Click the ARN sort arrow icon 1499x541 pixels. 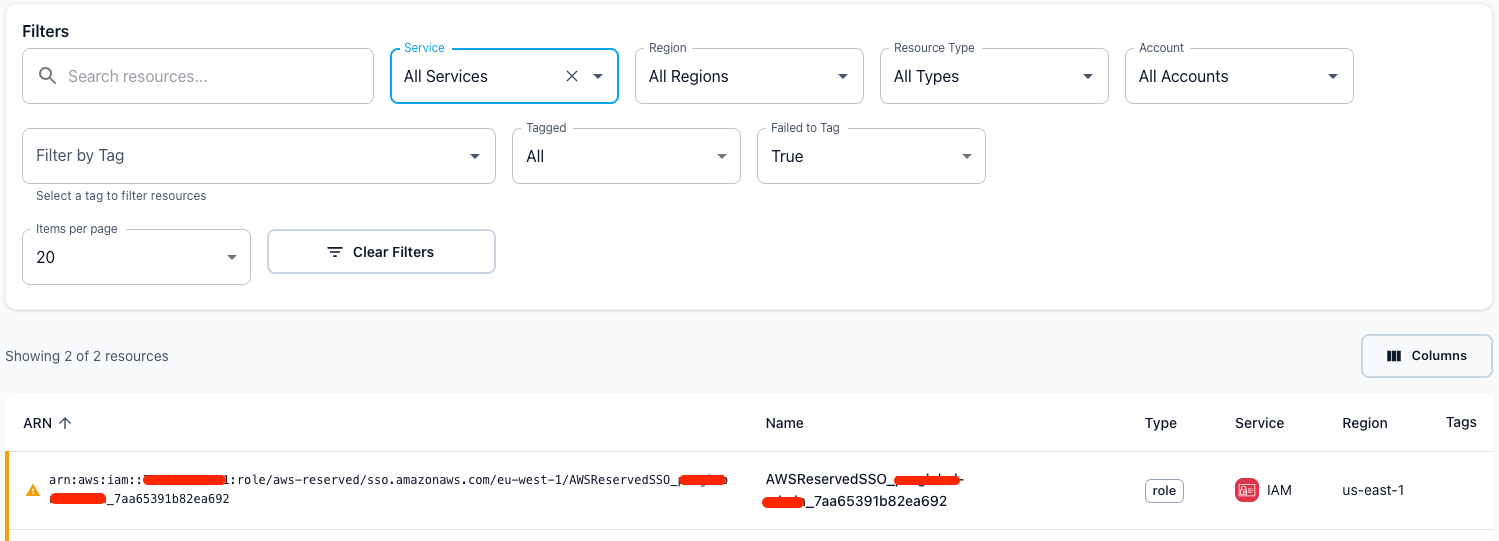pos(65,423)
